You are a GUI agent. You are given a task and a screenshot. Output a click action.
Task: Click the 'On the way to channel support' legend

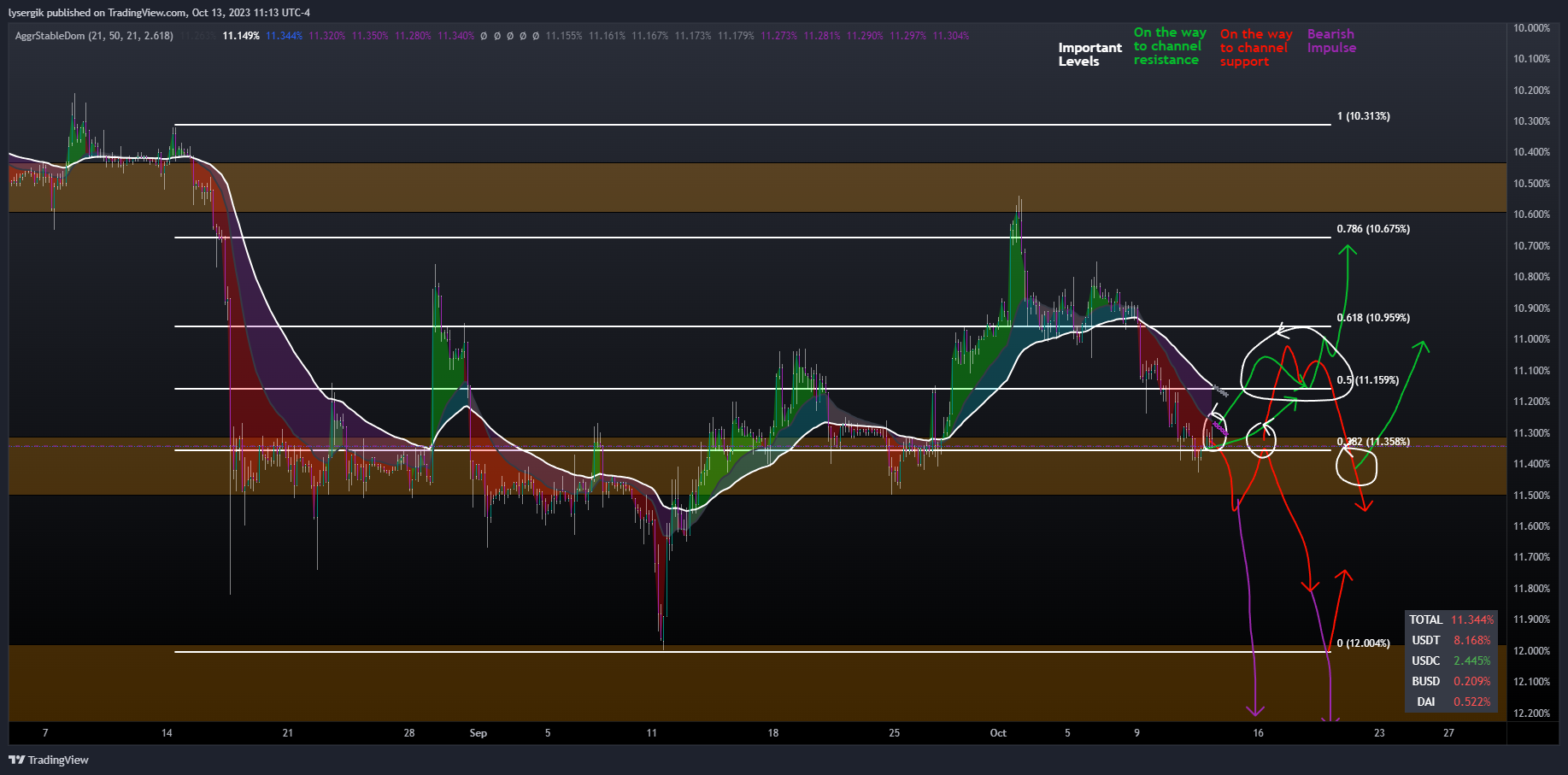[1256, 48]
